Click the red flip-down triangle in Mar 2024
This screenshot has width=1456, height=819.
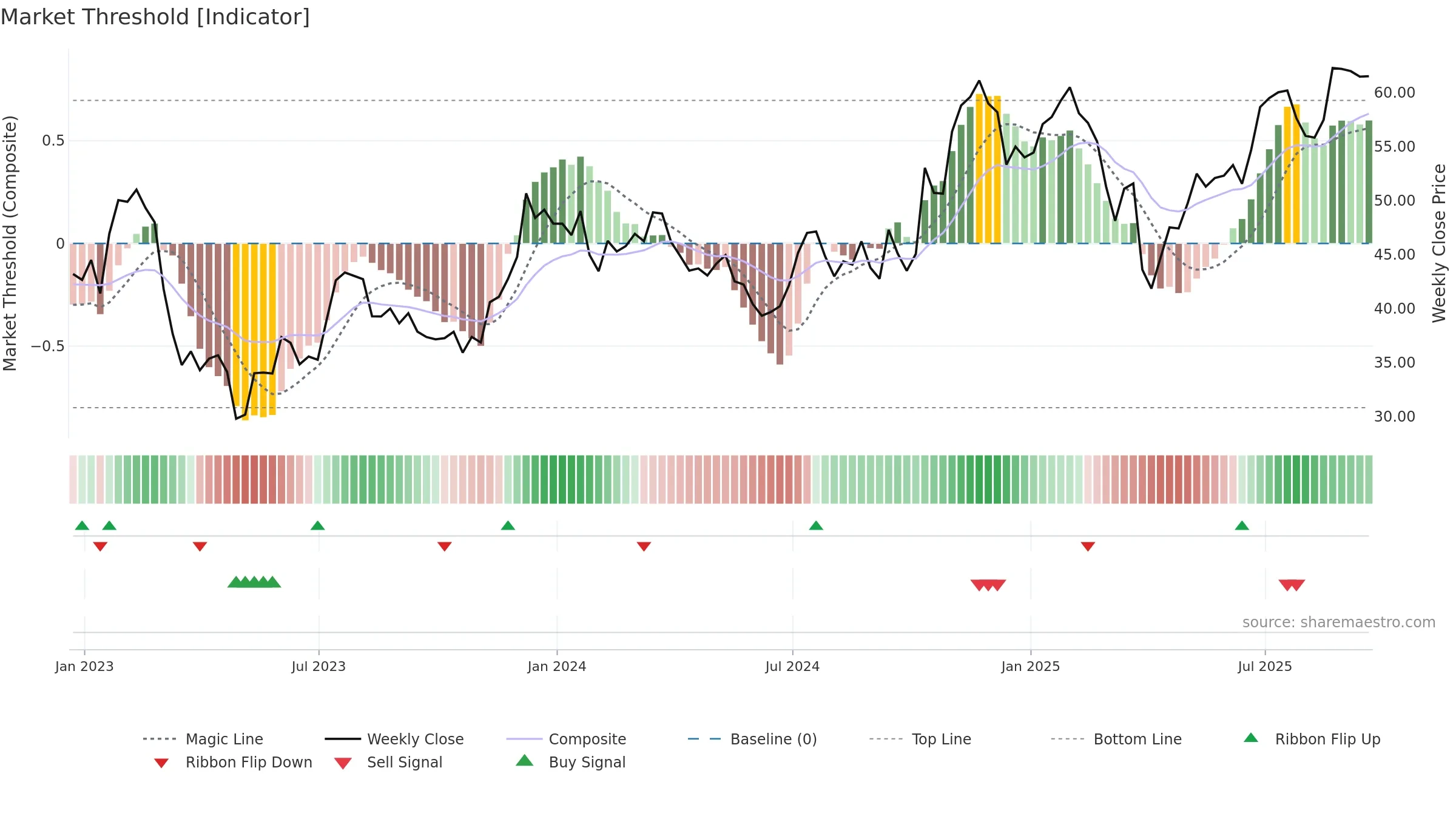tap(644, 547)
